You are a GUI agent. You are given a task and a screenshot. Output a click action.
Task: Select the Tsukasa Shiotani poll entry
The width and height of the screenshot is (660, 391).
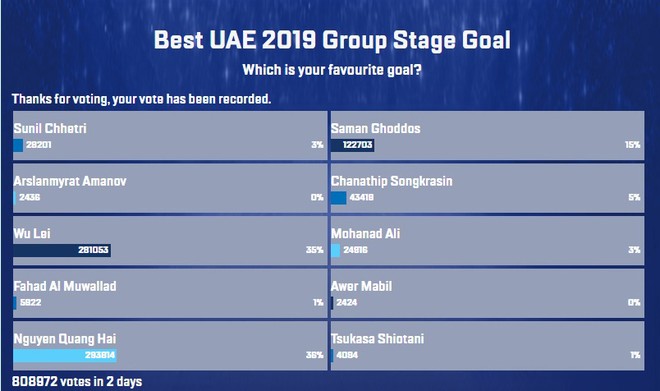487,346
